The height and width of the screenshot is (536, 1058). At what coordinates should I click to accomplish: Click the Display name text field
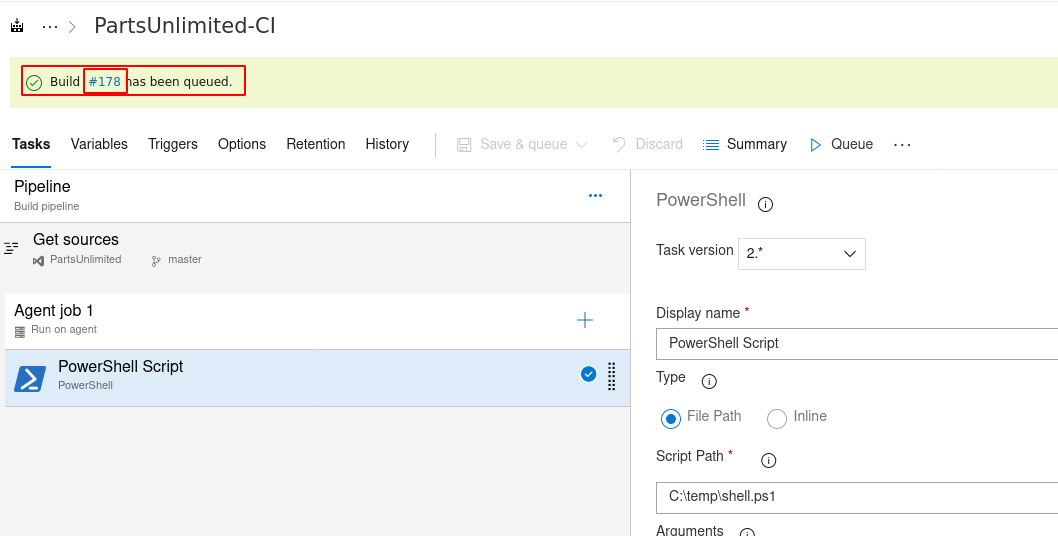click(x=856, y=343)
